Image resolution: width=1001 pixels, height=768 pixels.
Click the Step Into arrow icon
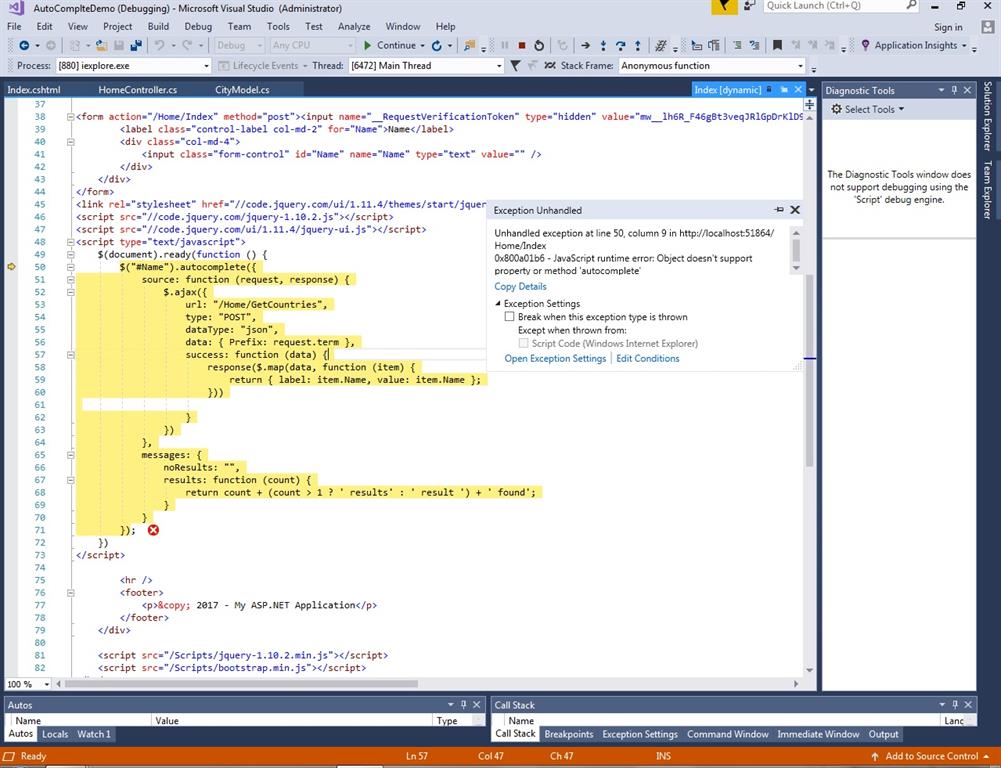point(604,45)
